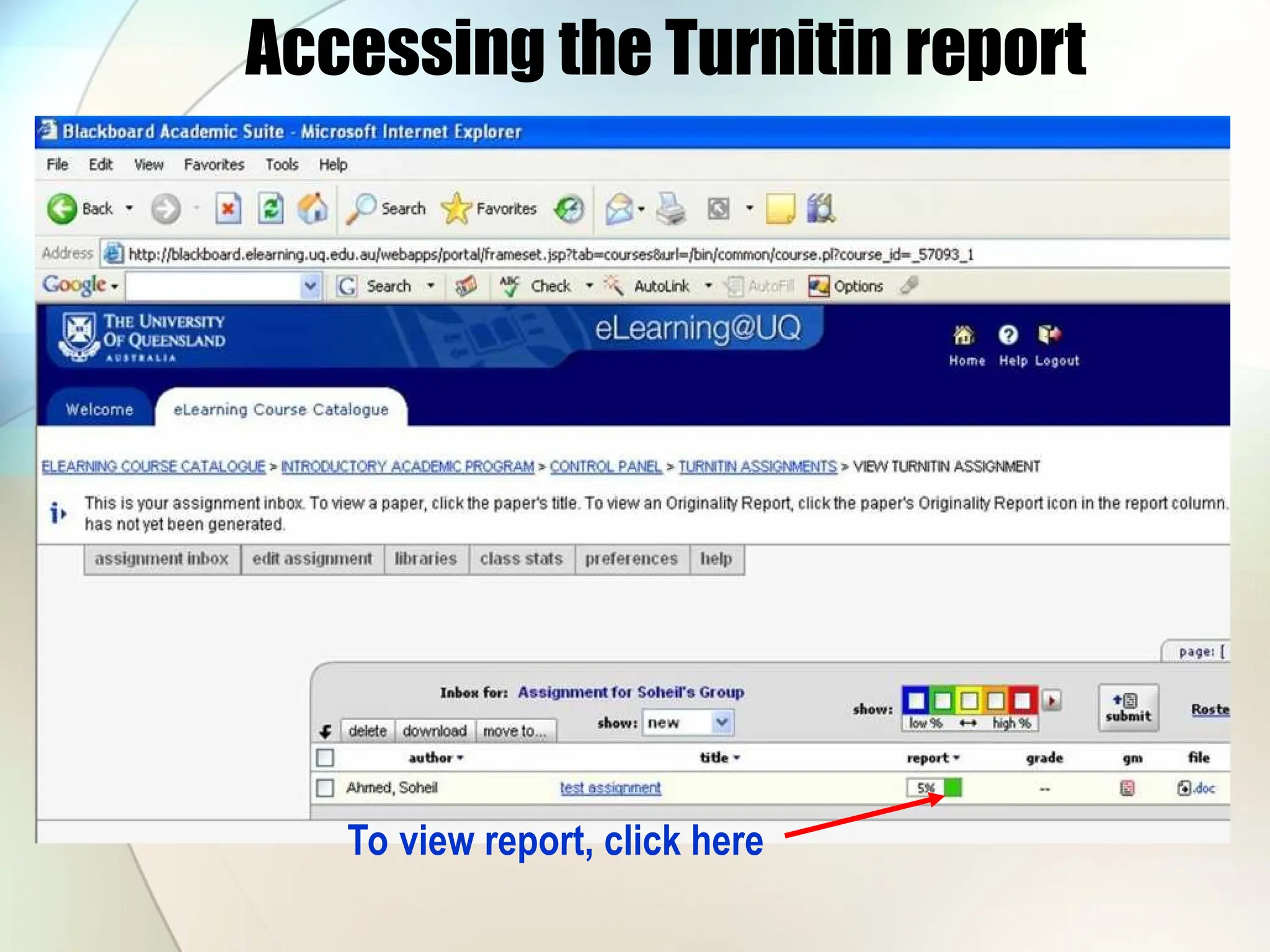
Task: Stop page loading with red X icon
Action: click(x=228, y=209)
